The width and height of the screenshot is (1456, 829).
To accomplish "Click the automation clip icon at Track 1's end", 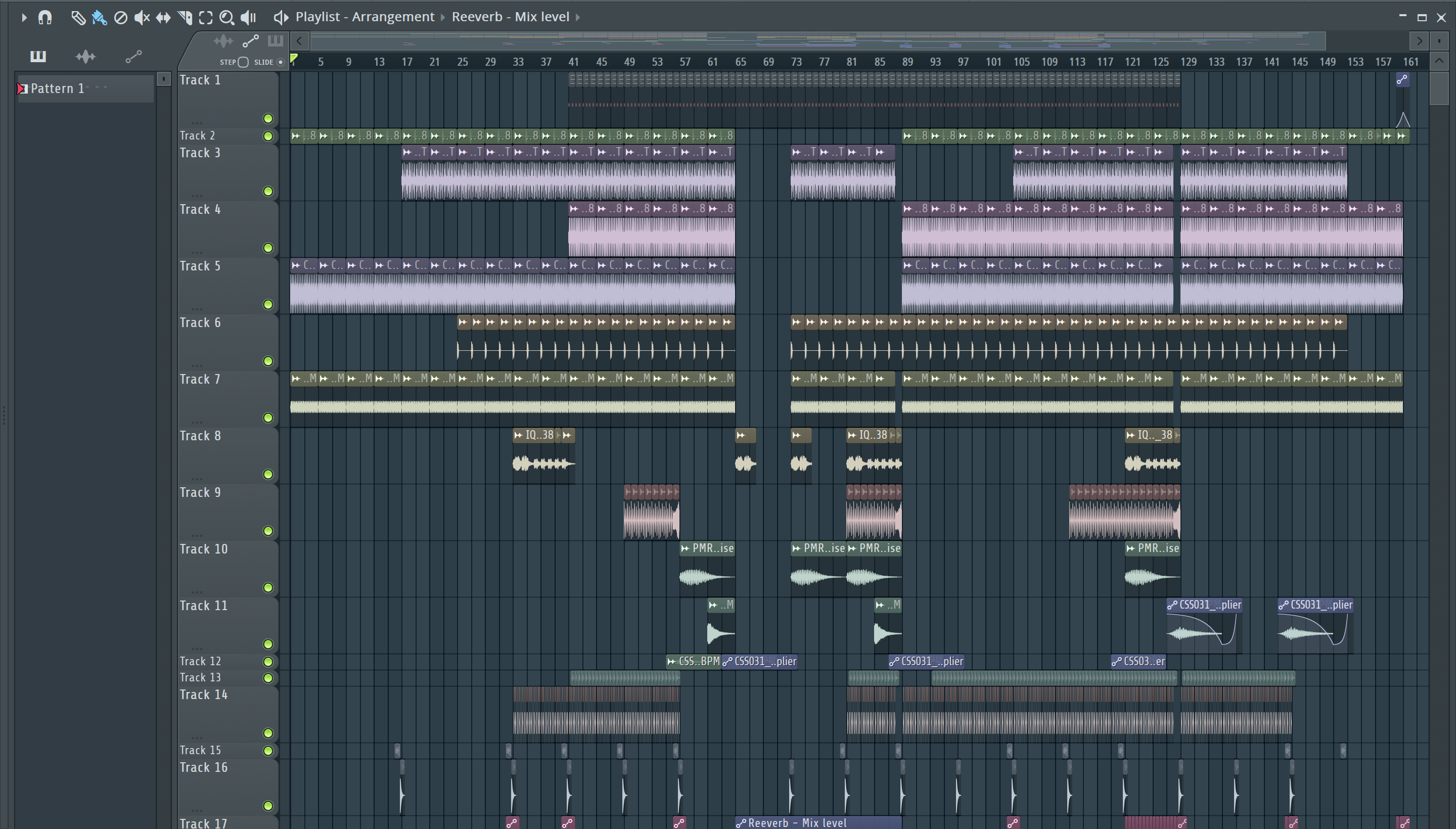I will pyautogui.click(x=1402, y=80).
